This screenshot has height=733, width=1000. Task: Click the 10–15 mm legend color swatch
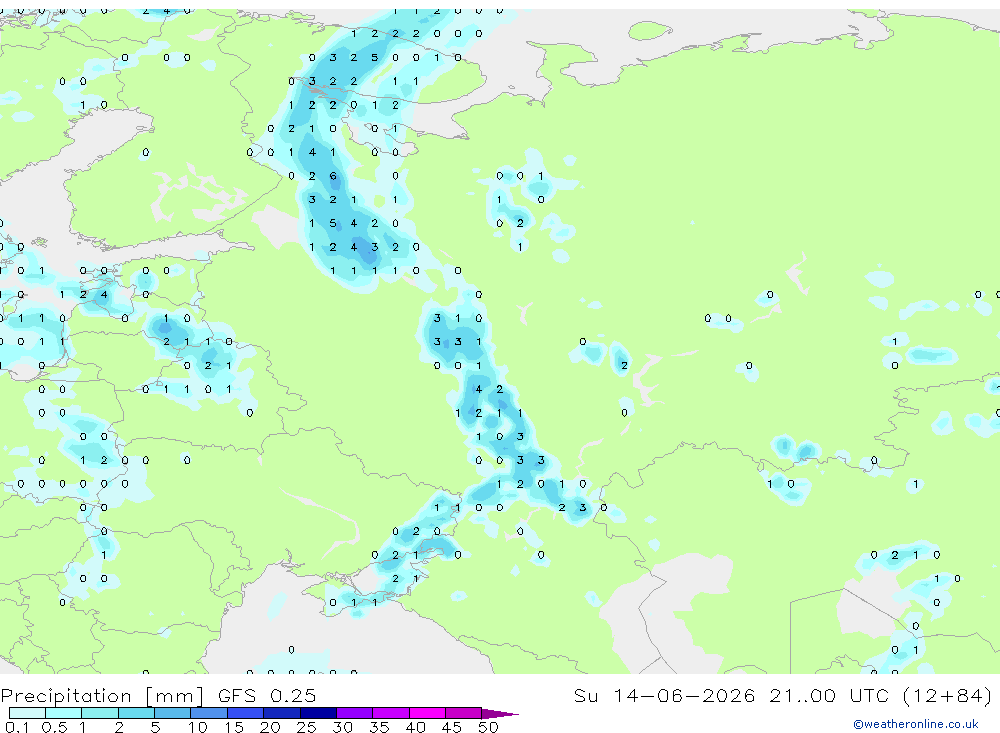(x=209, y=713)
